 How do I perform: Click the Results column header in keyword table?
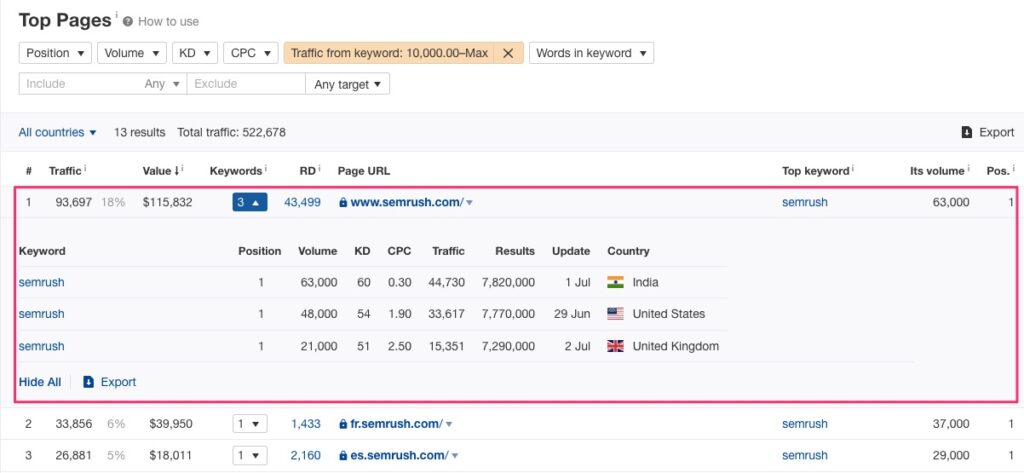point(515,251)
